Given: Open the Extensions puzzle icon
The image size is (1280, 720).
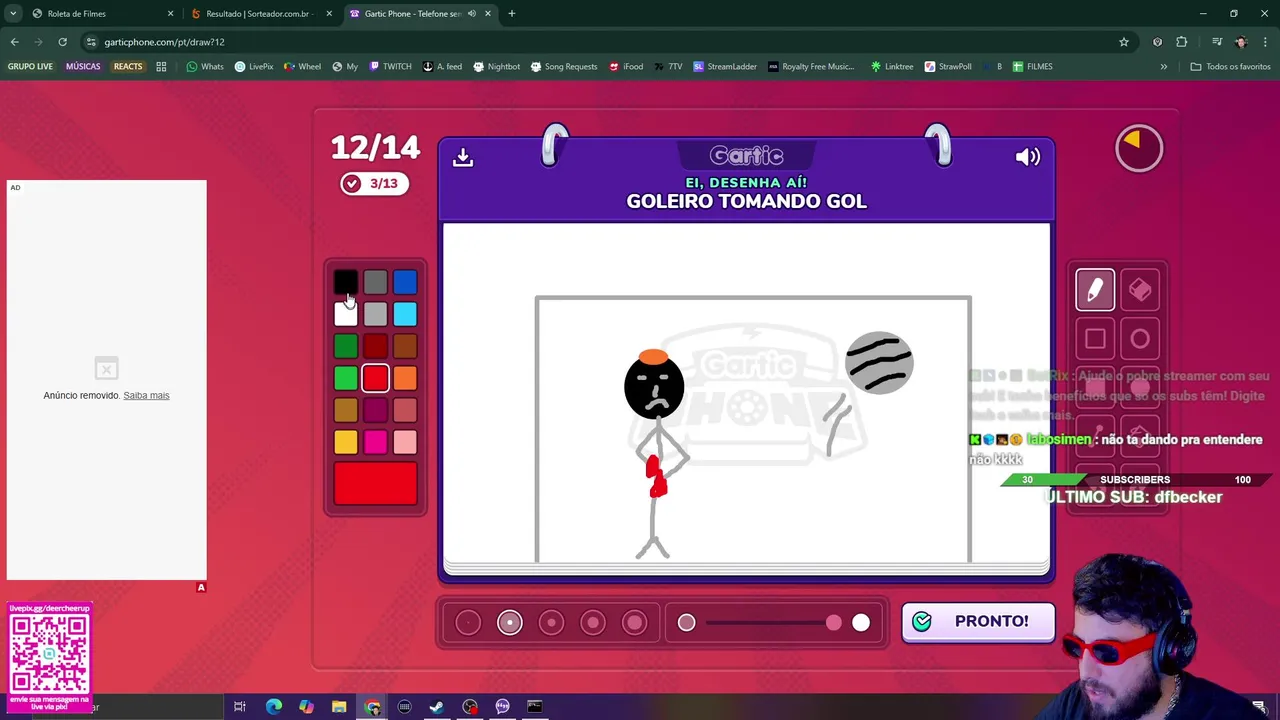Looking at the screenshot, I should pos(1181,42).
